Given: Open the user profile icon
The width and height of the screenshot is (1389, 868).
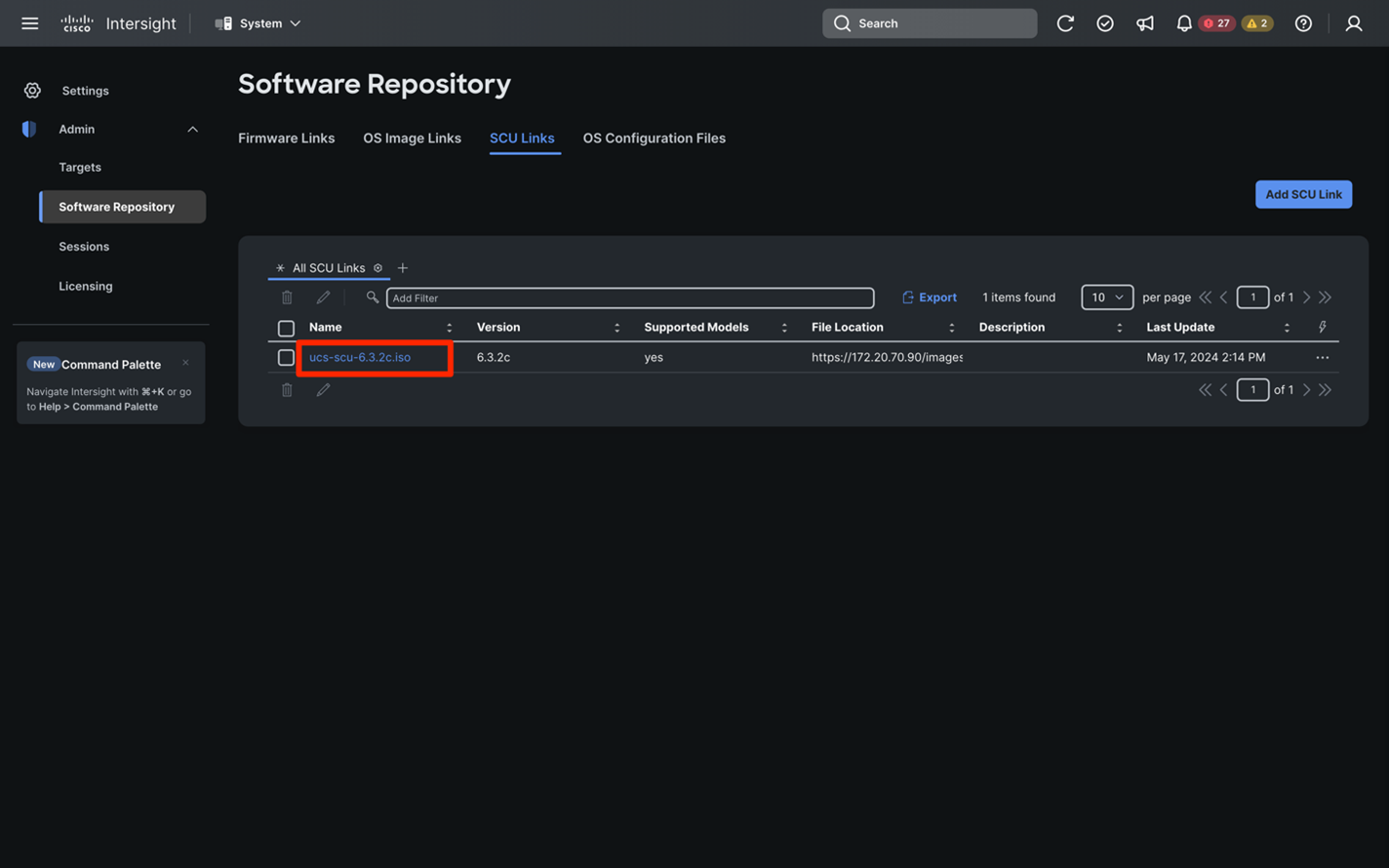Looking at the screenshot, I should pyautogui.click(x=1354, y=23).
